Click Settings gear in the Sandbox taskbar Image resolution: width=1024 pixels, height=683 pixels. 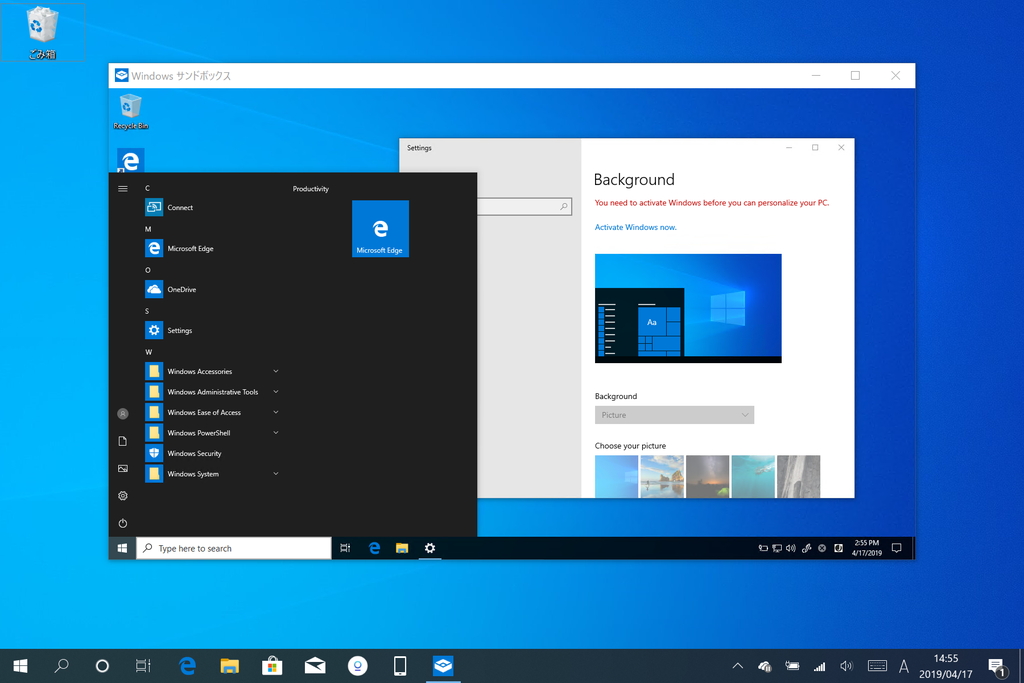[430, 548]
